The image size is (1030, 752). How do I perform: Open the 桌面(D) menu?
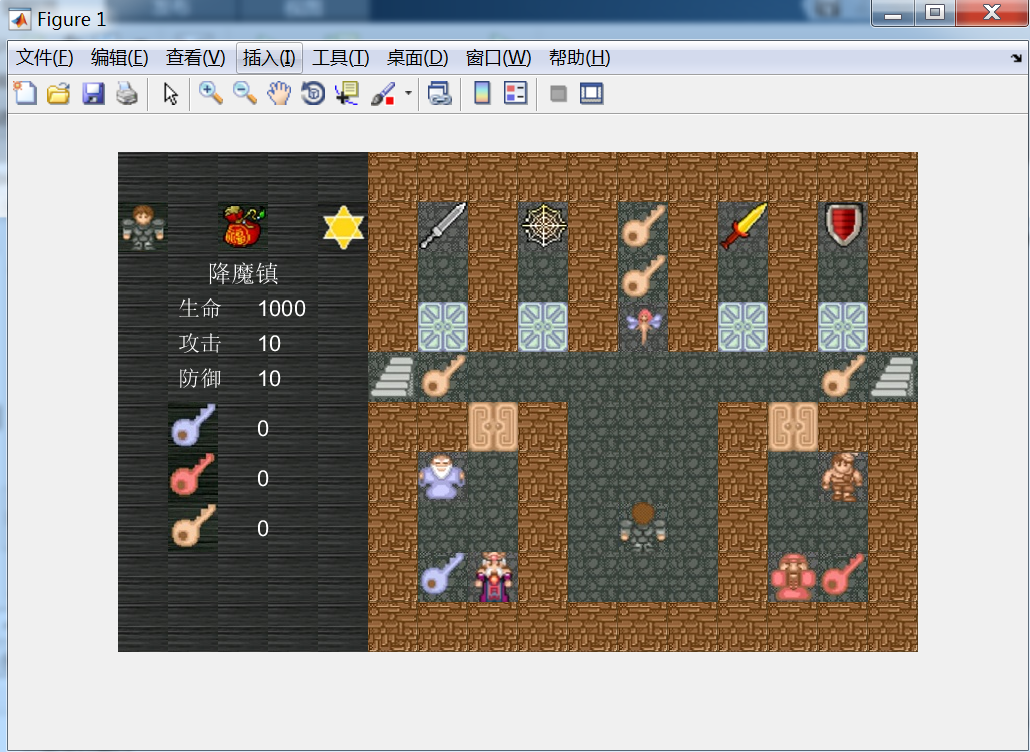point(417,58)
